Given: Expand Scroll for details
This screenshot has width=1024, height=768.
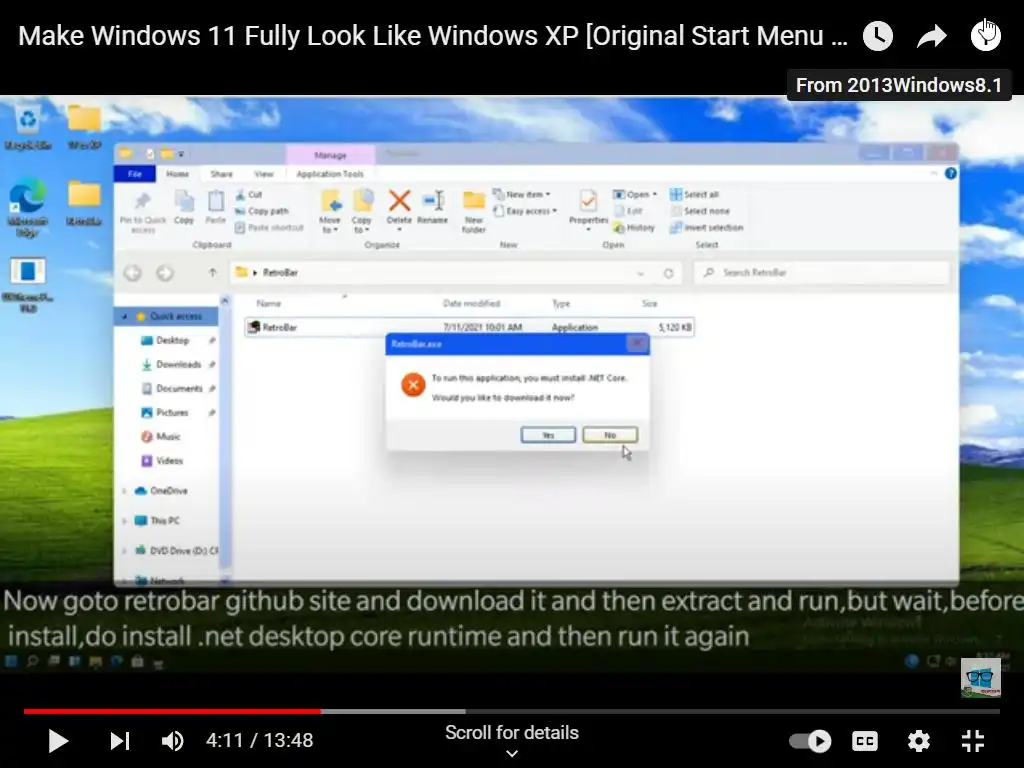Looking at the screenshot, I should click(x=512, y=741).
